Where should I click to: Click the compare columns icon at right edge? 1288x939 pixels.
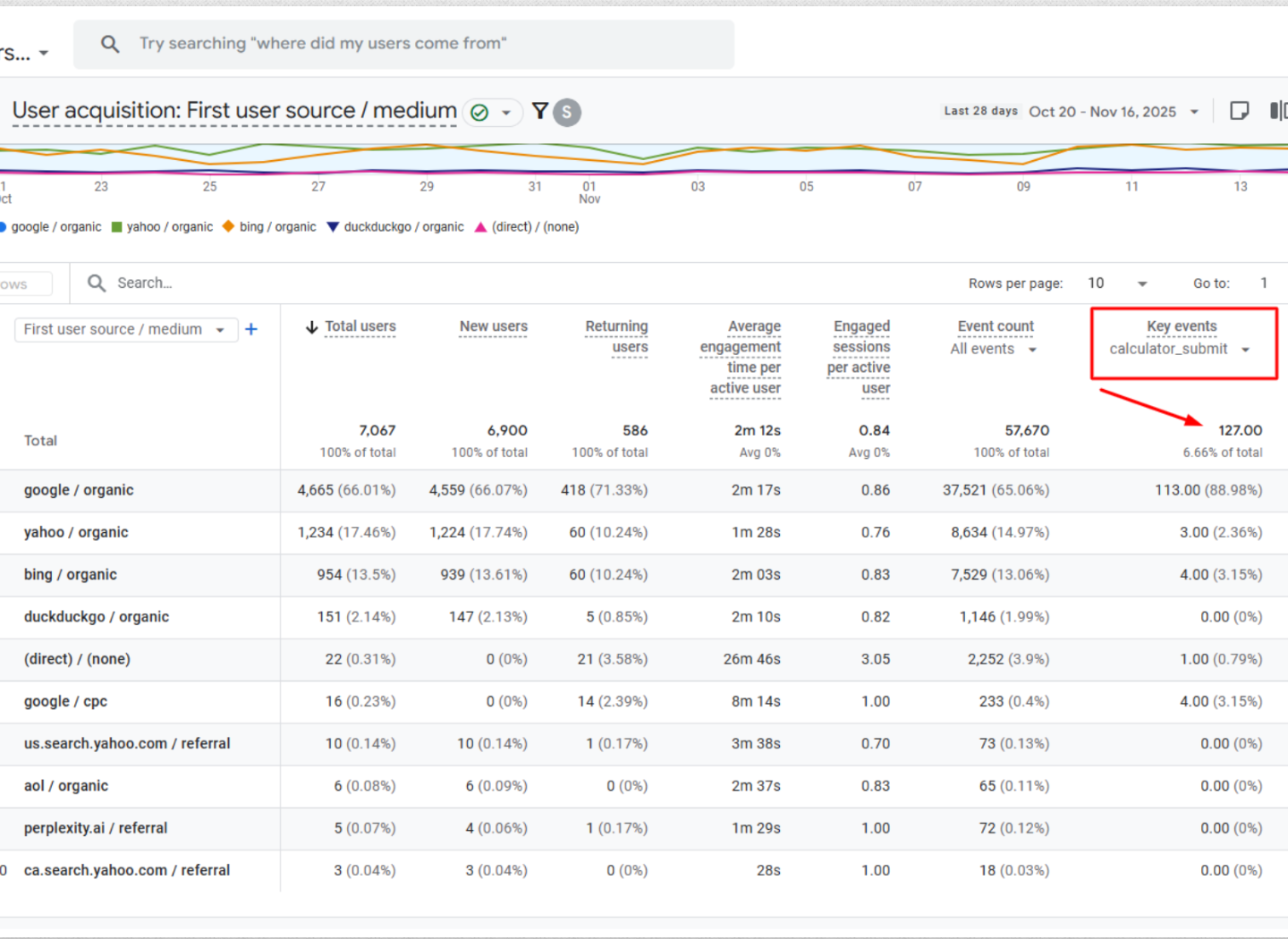coord(1277,111)
